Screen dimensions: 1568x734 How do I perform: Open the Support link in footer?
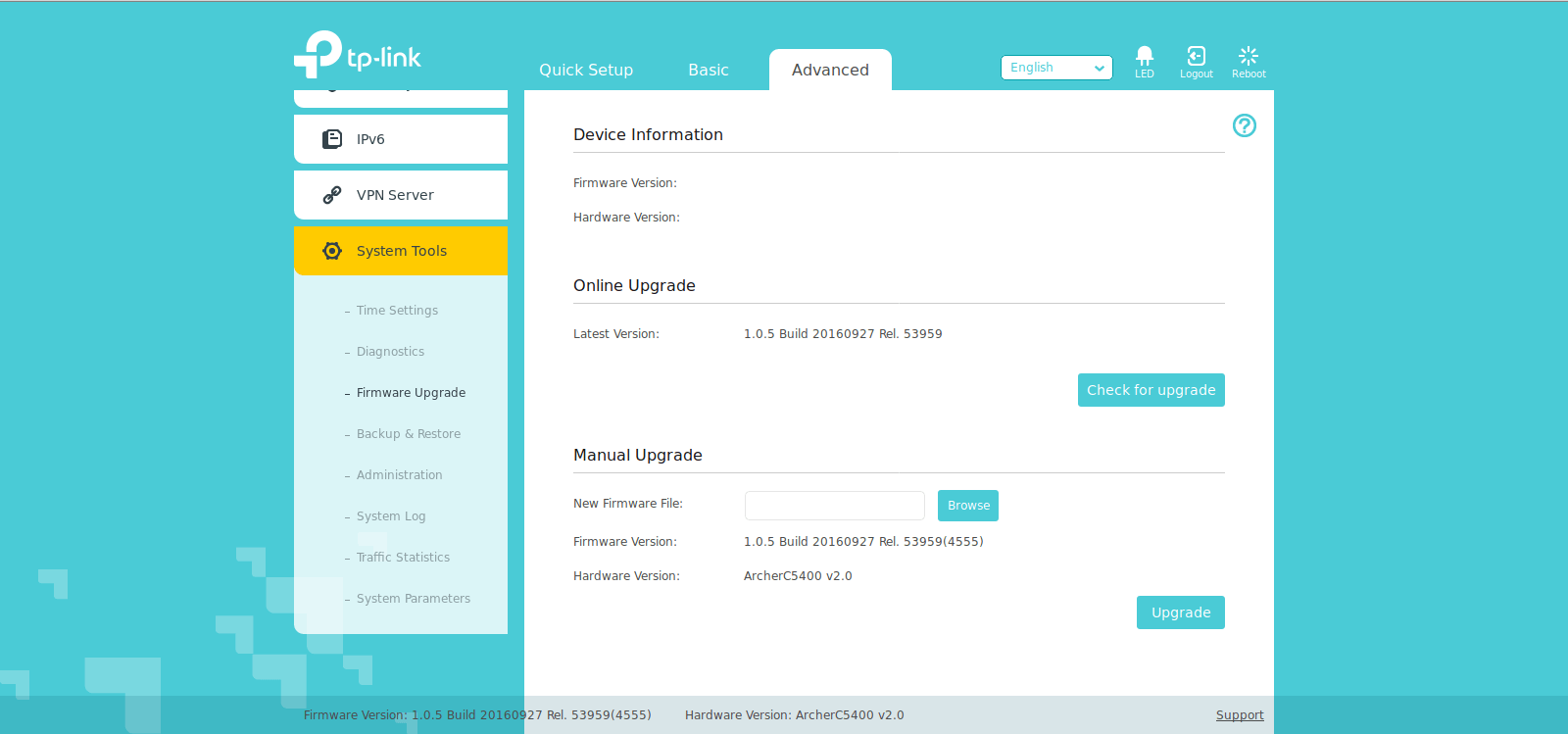point(1240,715)
